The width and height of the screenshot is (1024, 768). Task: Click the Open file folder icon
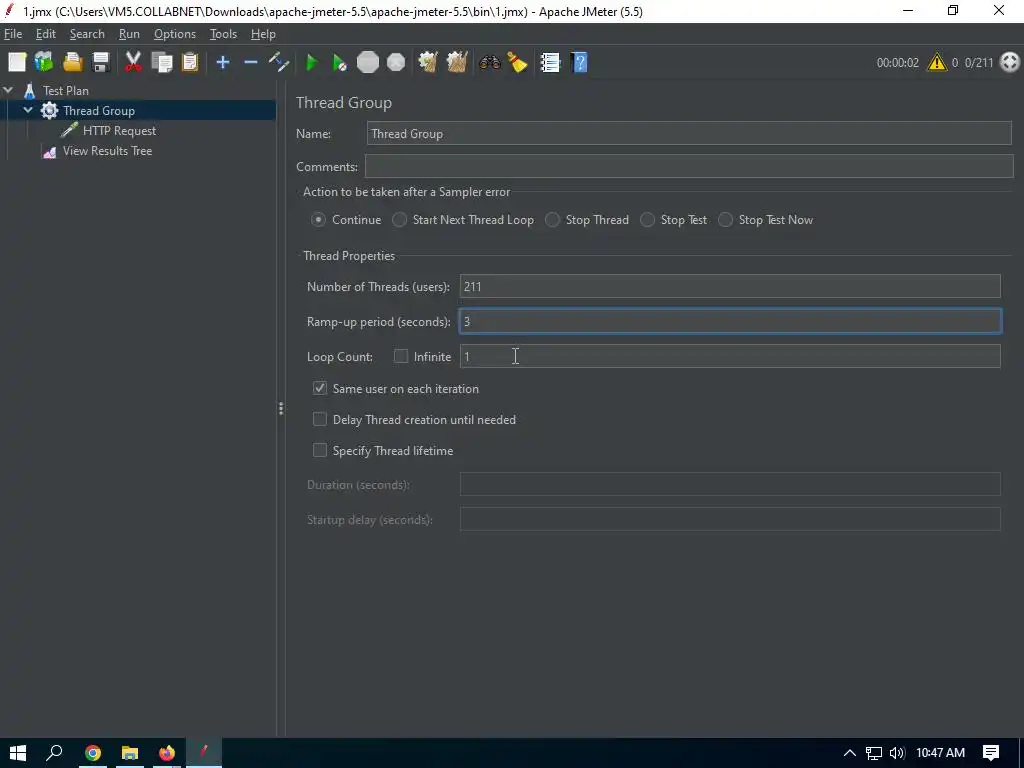[x=72, y=63]
